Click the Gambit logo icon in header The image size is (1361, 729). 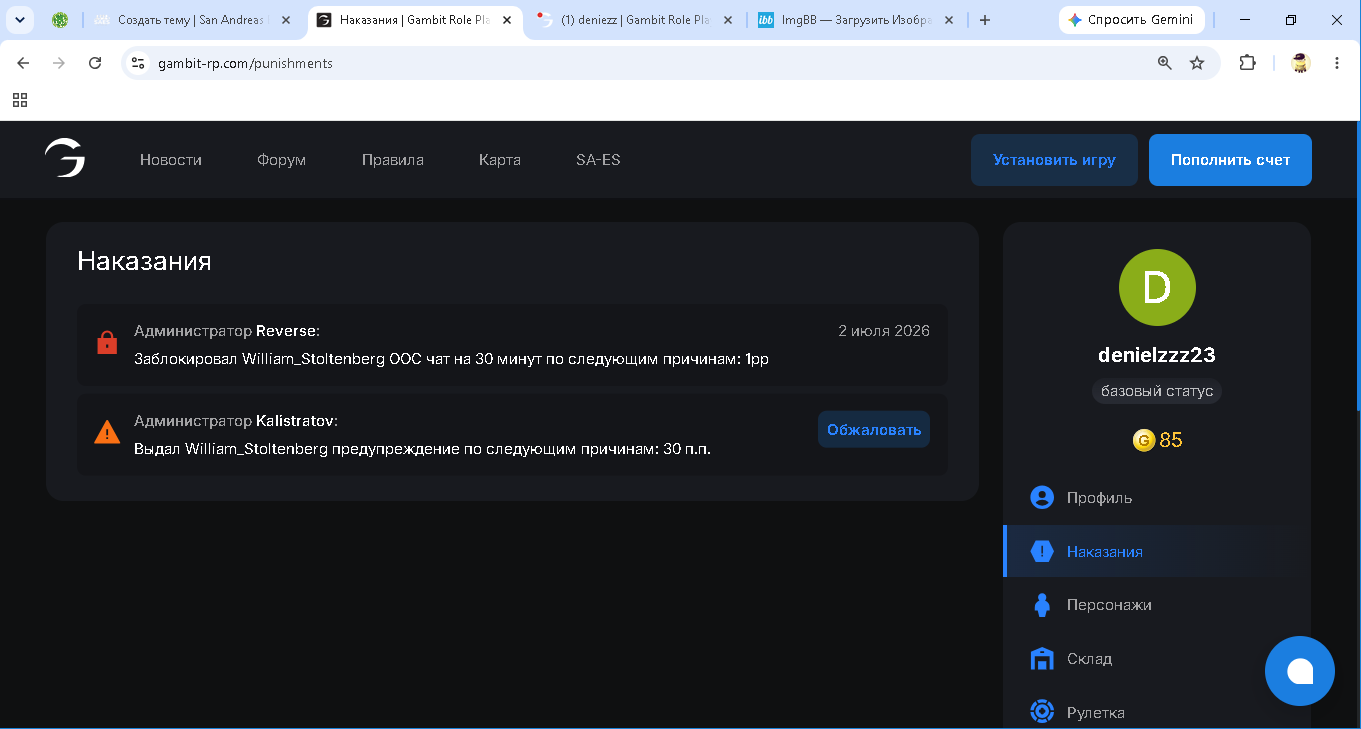click(65, 159)
